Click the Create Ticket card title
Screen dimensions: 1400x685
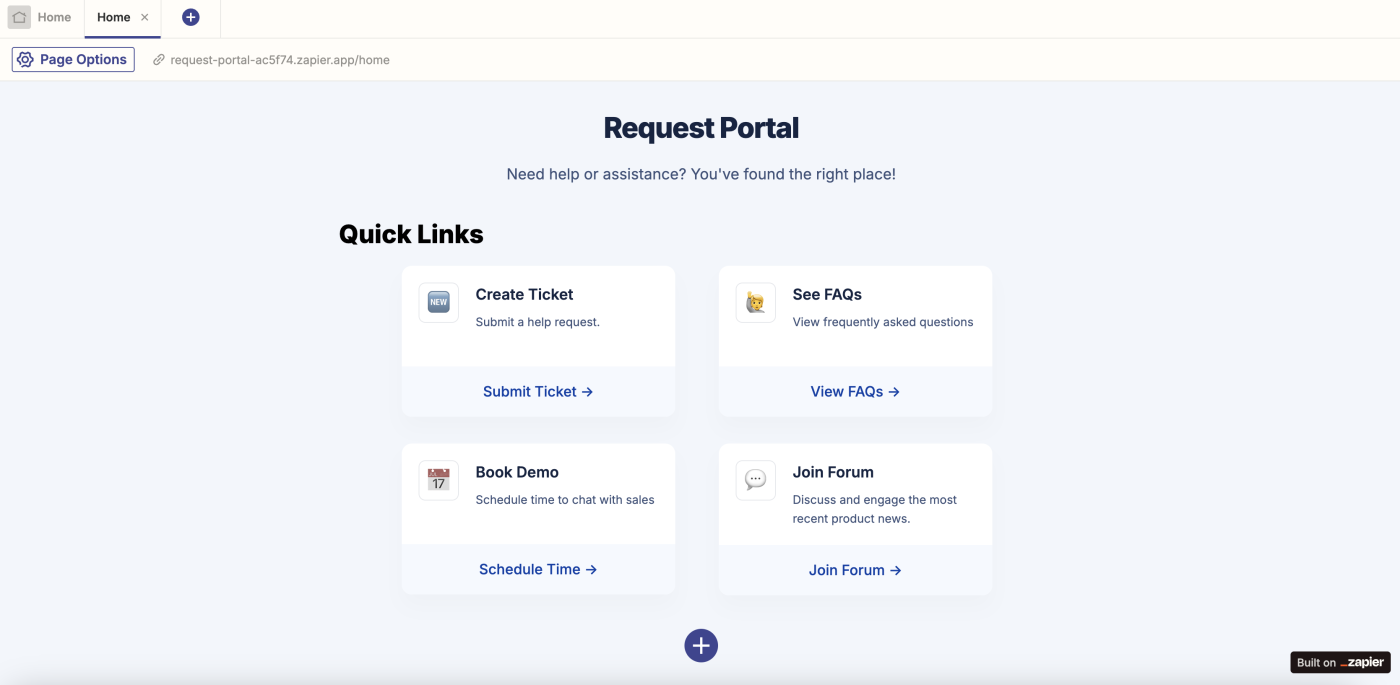coord(524,294)
